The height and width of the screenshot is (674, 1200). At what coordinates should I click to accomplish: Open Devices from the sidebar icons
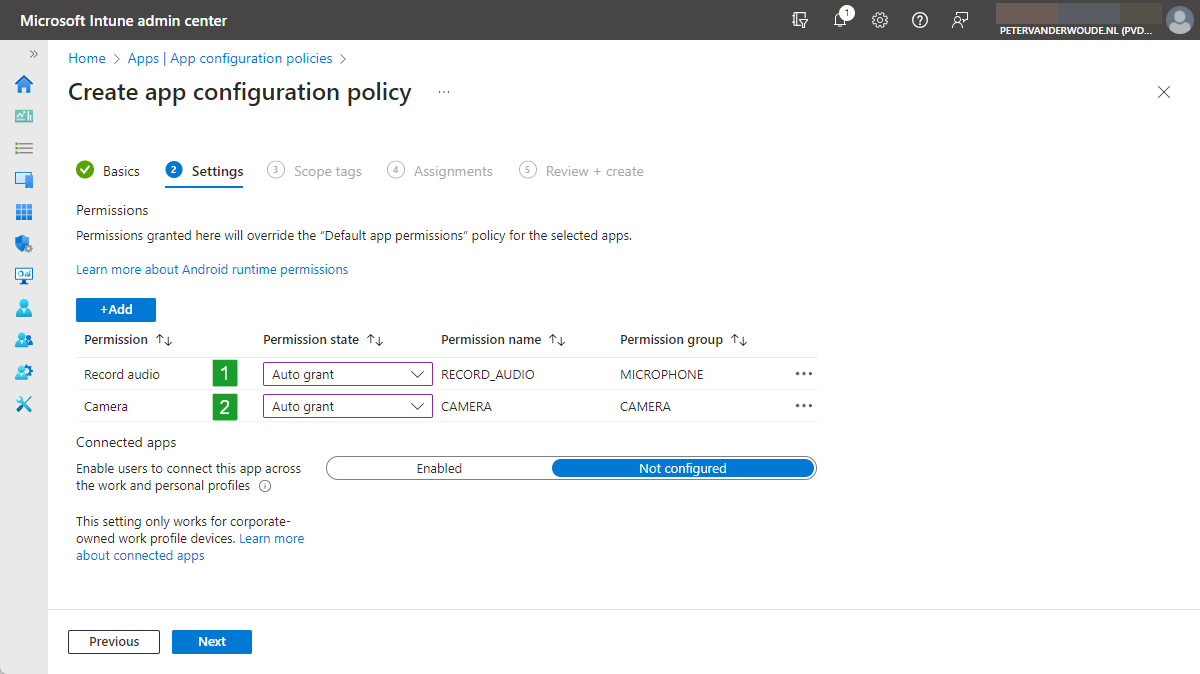23,180
